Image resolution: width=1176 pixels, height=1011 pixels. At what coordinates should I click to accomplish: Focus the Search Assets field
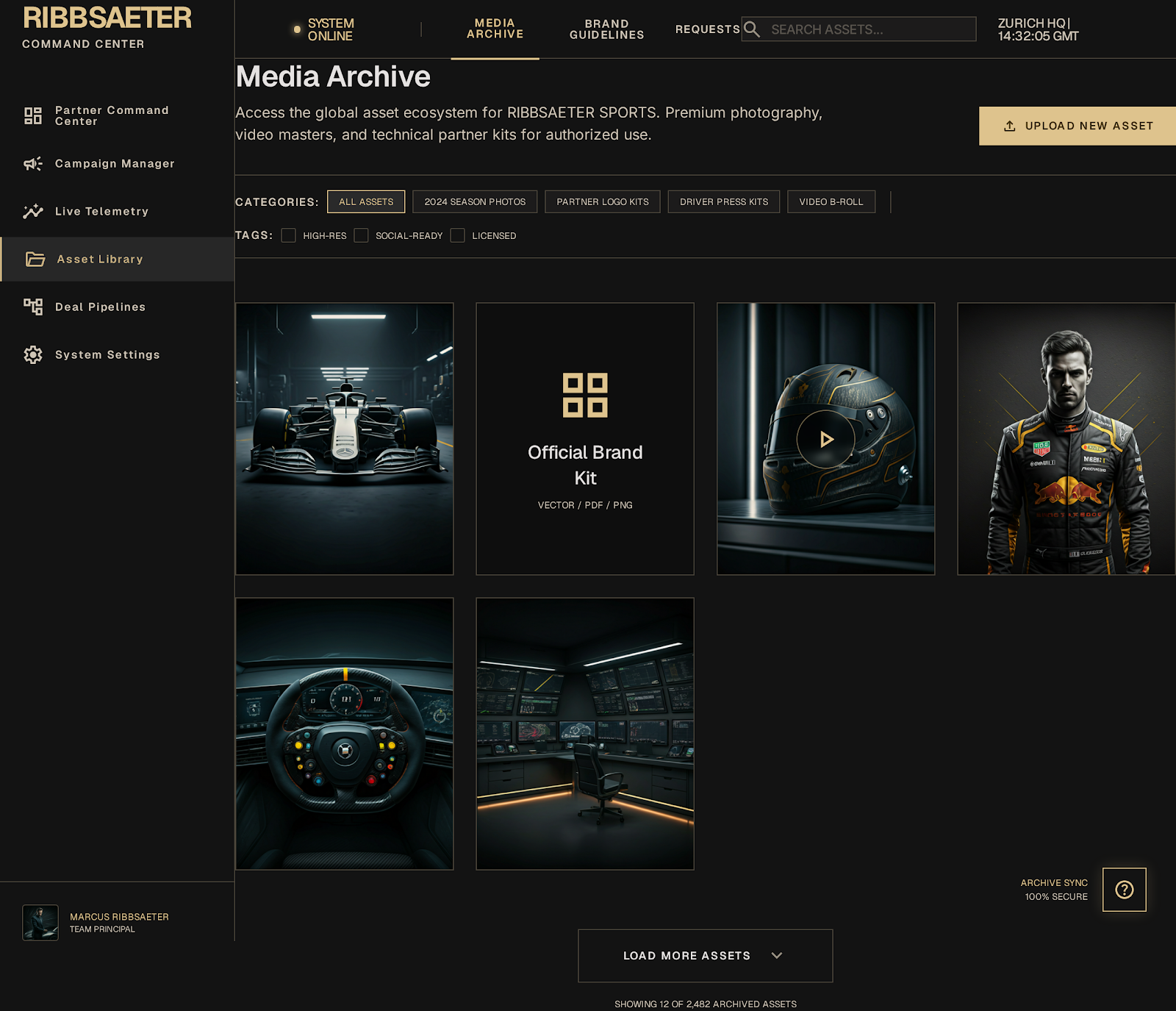pos(858,29)
